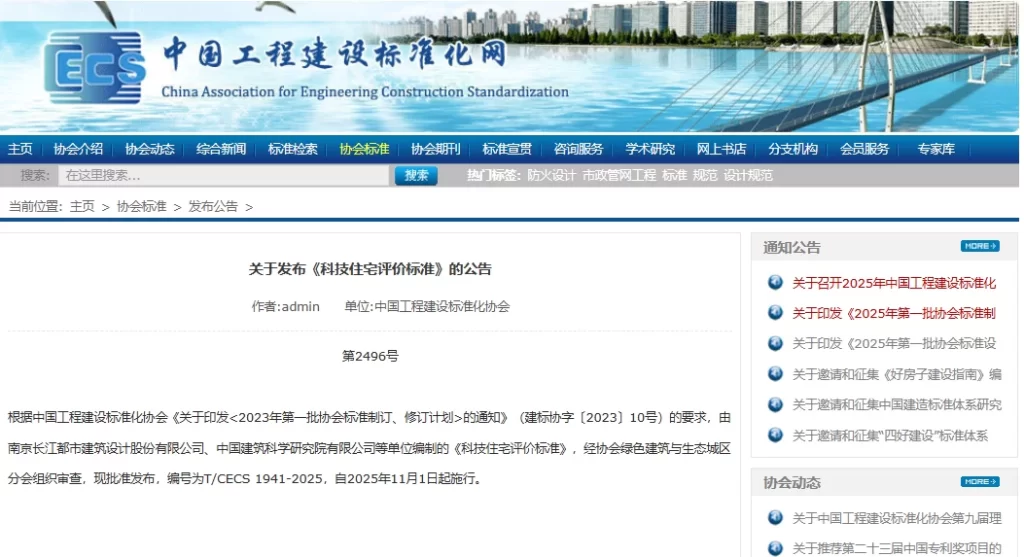This screenshot has height=557, width=1024.
Task: Open 标准宣贯 menu item
Action: 507,149
